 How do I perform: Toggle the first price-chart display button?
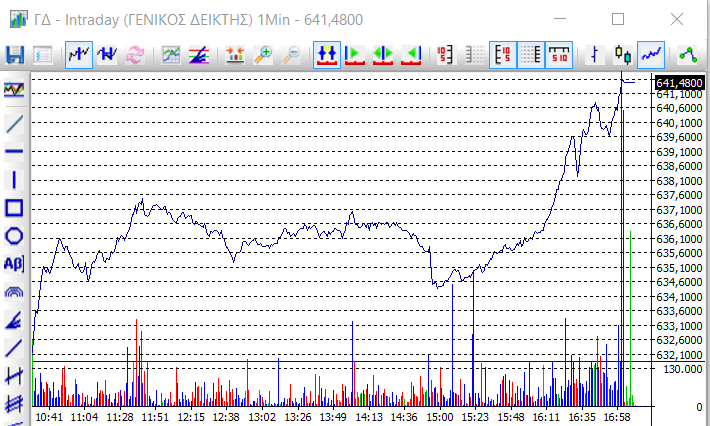(79, 55)
